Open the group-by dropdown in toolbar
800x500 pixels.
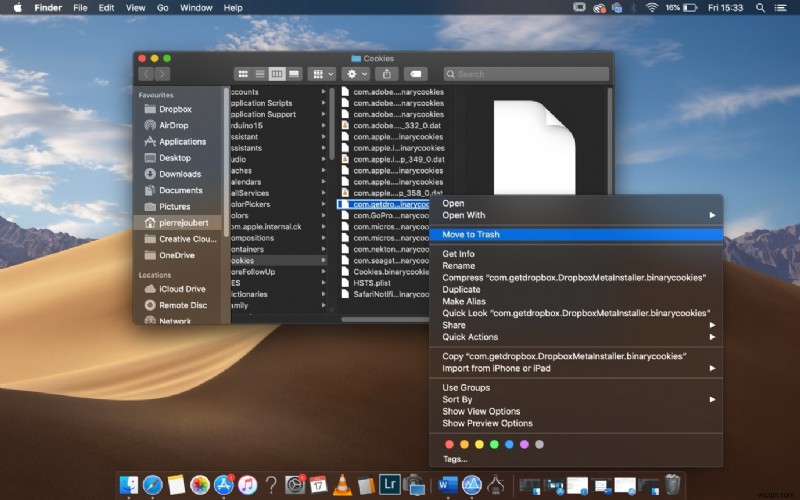pyautogui.click(x=321, y=74)
